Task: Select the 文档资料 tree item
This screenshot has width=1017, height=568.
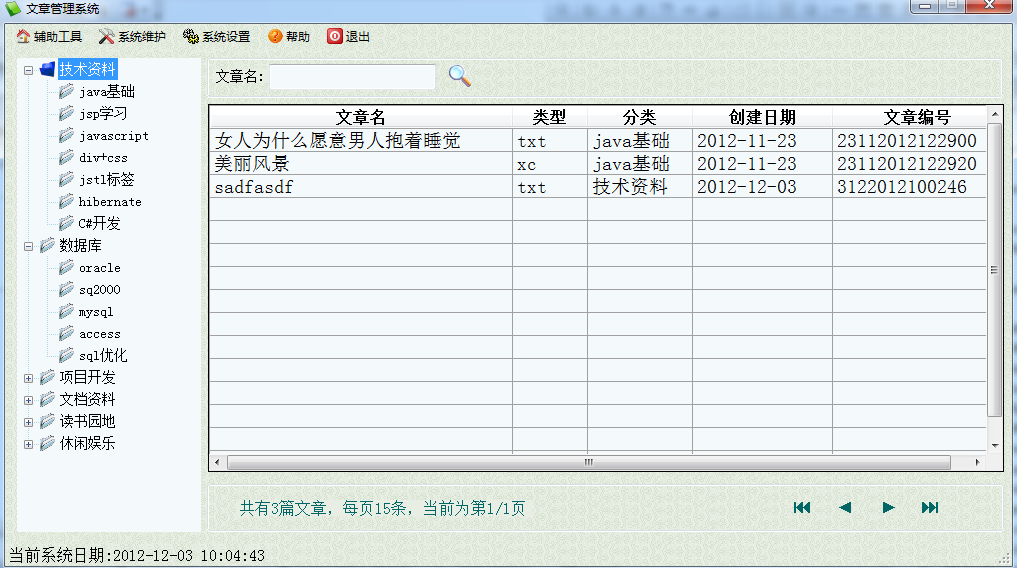Action: point(88,399)
